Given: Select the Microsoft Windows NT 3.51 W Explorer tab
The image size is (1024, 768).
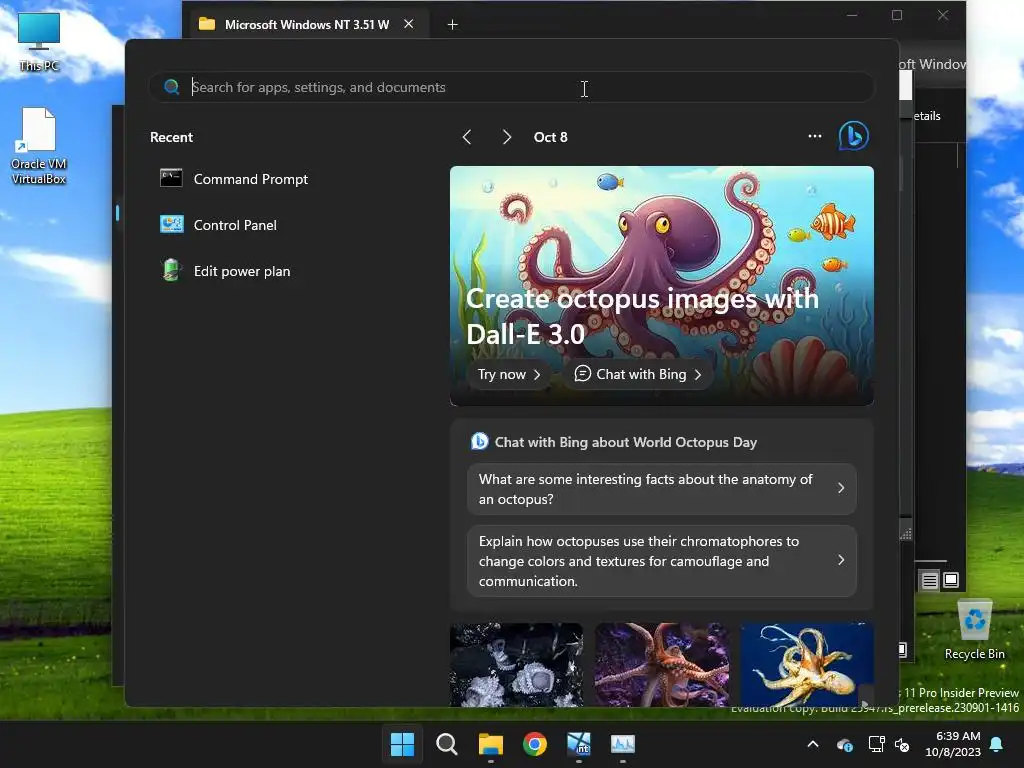Looking at the screenshot, I should [307, 24].
